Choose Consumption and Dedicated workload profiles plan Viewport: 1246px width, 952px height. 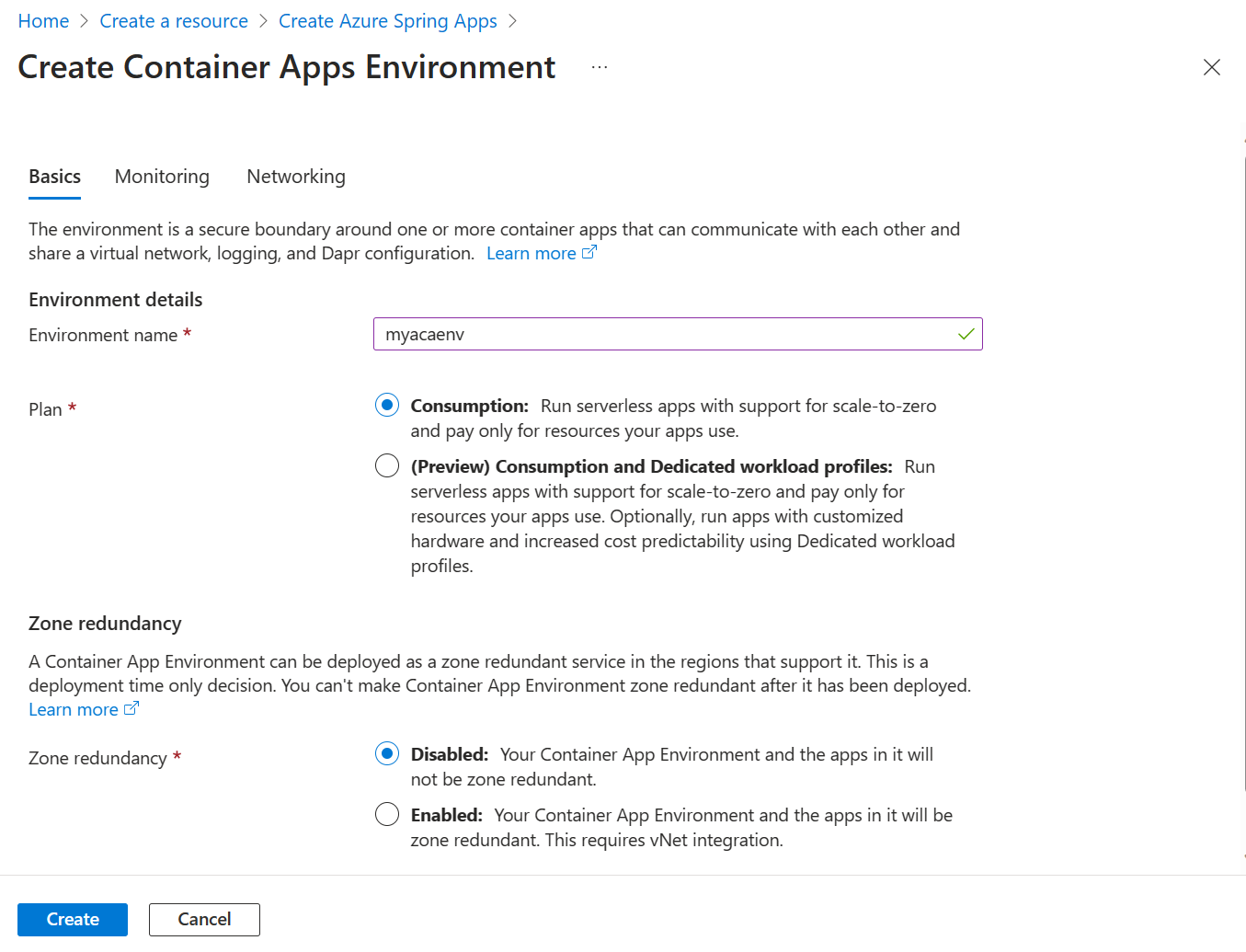(387, 465)
